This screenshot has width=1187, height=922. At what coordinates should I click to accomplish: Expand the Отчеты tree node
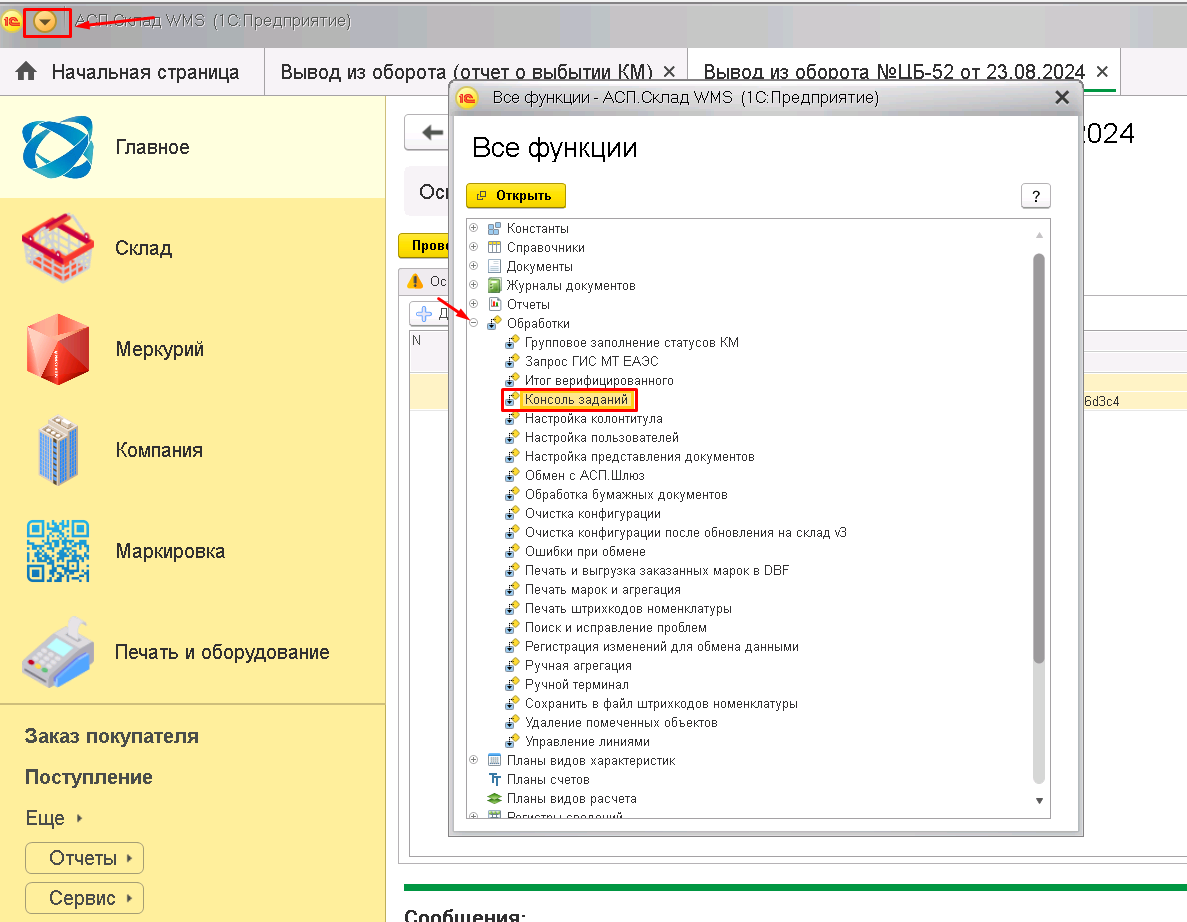(473, 304)
